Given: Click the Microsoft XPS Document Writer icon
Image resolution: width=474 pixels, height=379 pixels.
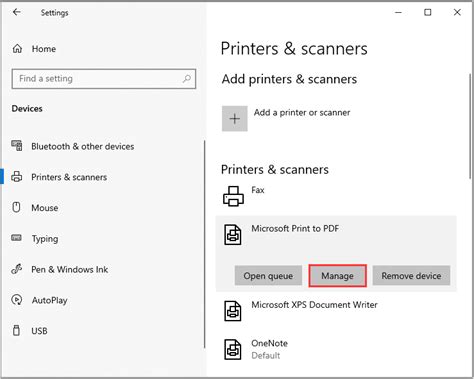Looking at the screenshot, I should 233,311.
